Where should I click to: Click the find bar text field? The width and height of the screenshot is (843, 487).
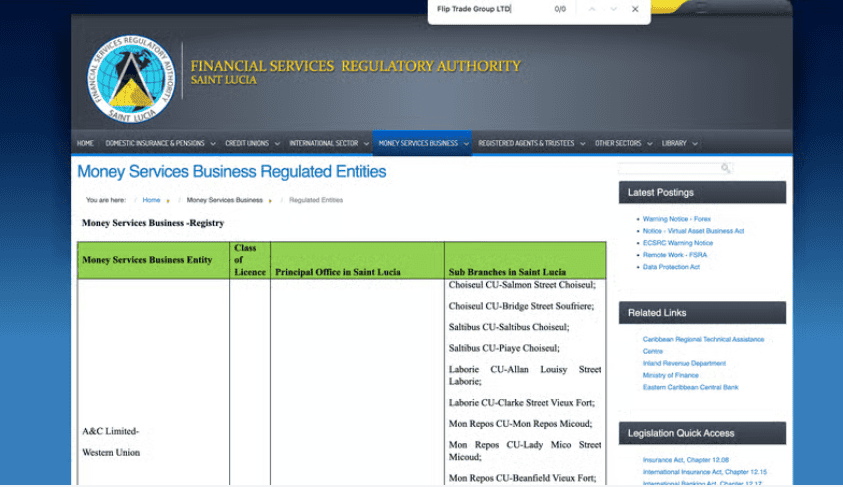coord(490,9)
